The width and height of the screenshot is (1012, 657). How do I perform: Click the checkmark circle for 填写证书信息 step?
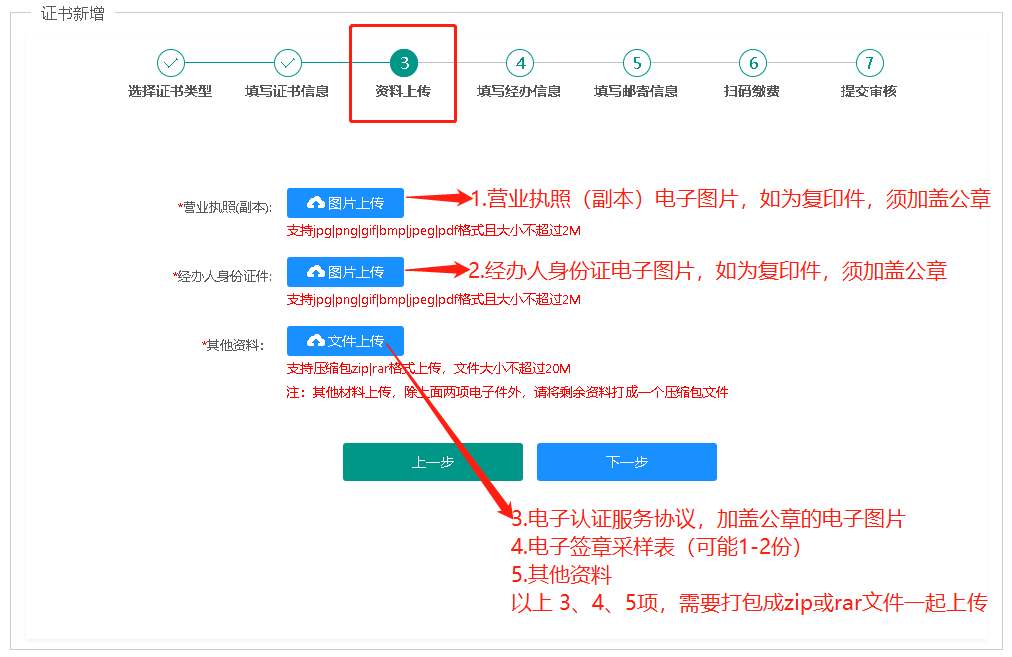tap(287, 62)
